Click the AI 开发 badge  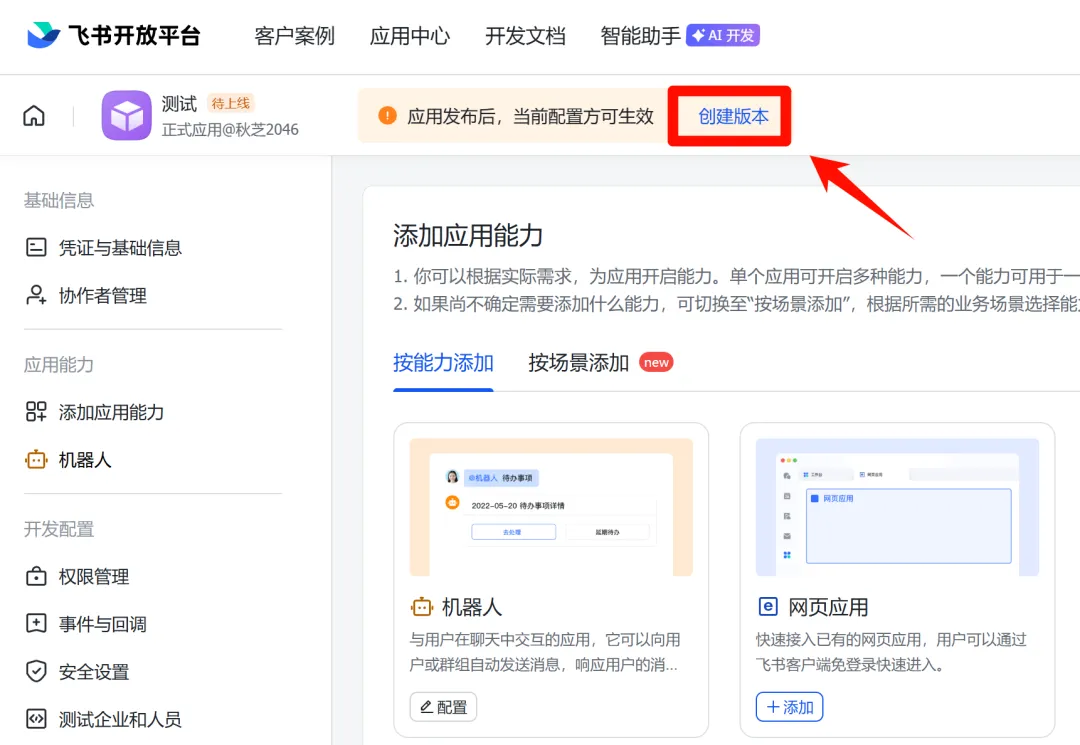click(723, 35)
